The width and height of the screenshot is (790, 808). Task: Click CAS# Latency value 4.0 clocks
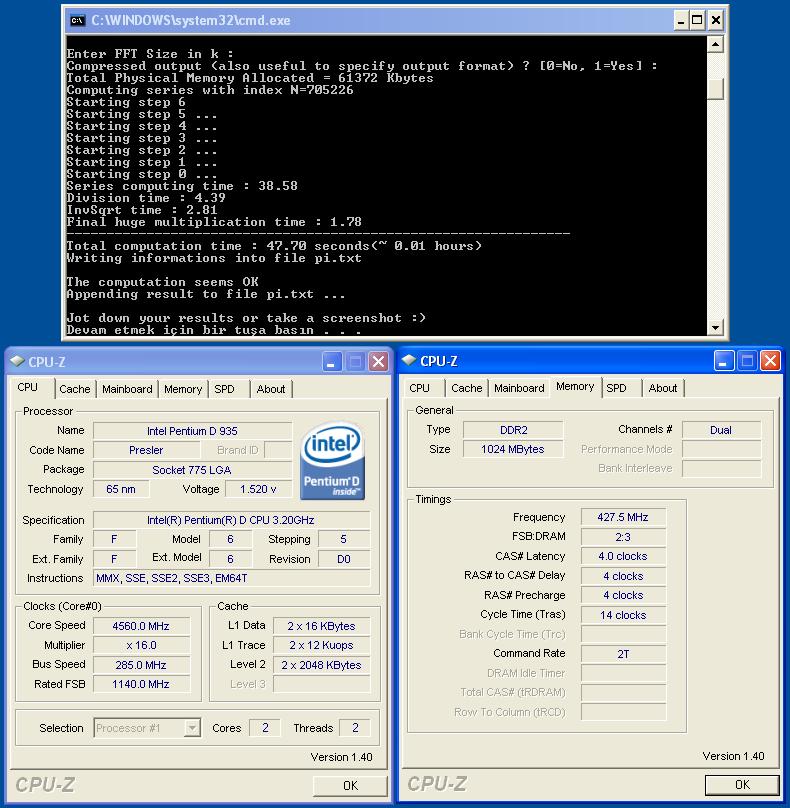pos(623,557)
